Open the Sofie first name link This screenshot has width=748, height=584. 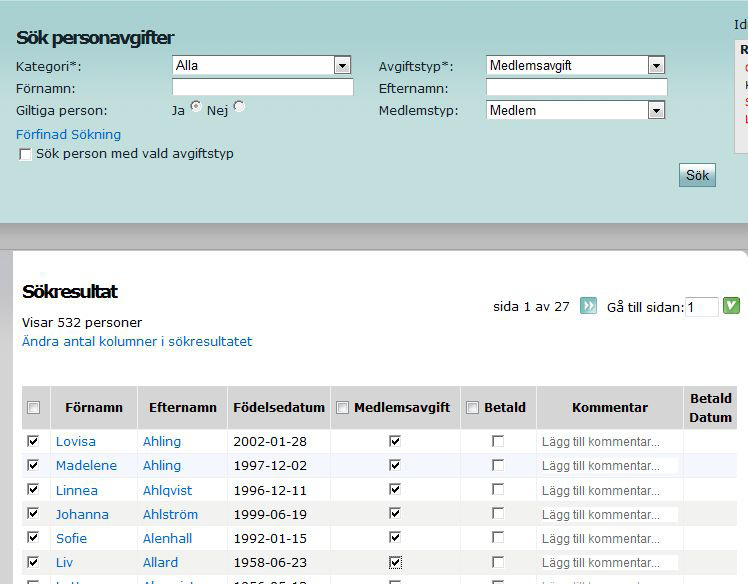tap(72, 539)
